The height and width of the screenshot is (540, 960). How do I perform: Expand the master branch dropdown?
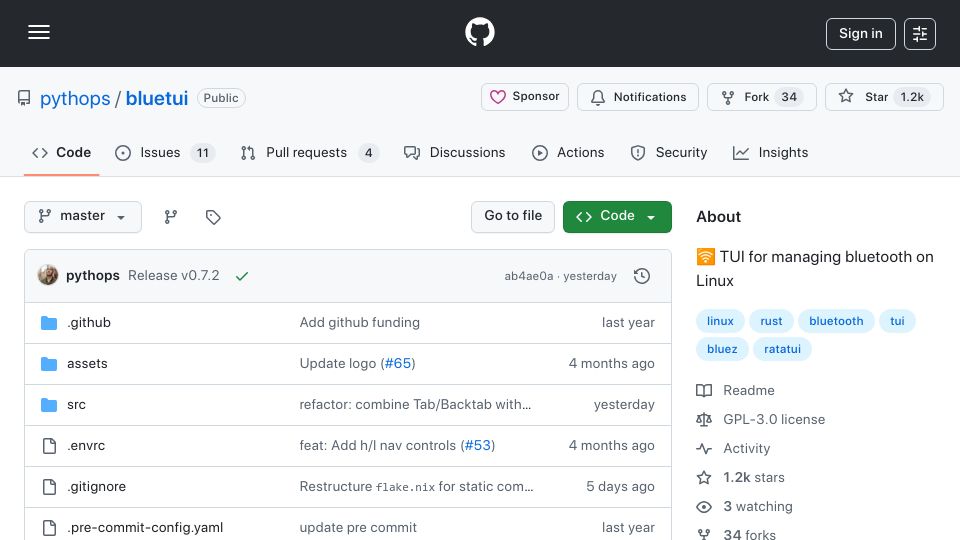[x=83, y=217]
